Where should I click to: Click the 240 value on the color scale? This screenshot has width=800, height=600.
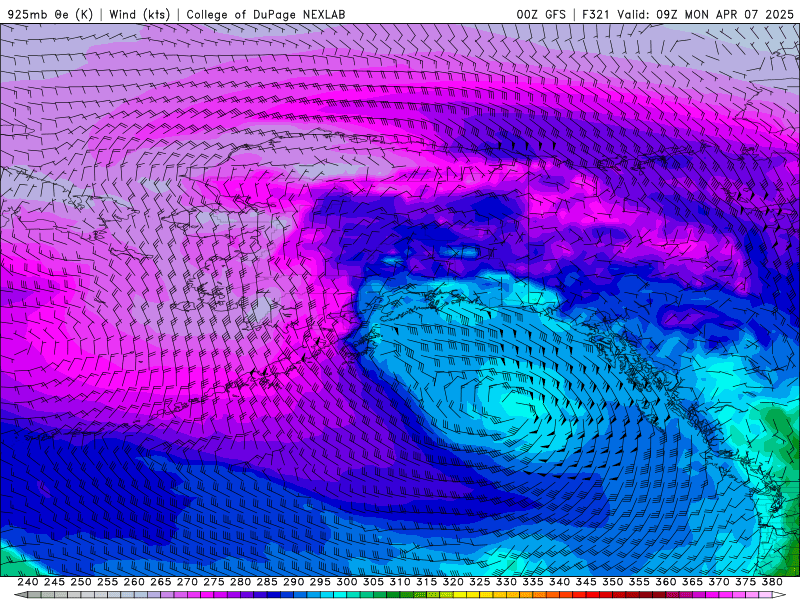pyautogui.click(x=28, y=582)
